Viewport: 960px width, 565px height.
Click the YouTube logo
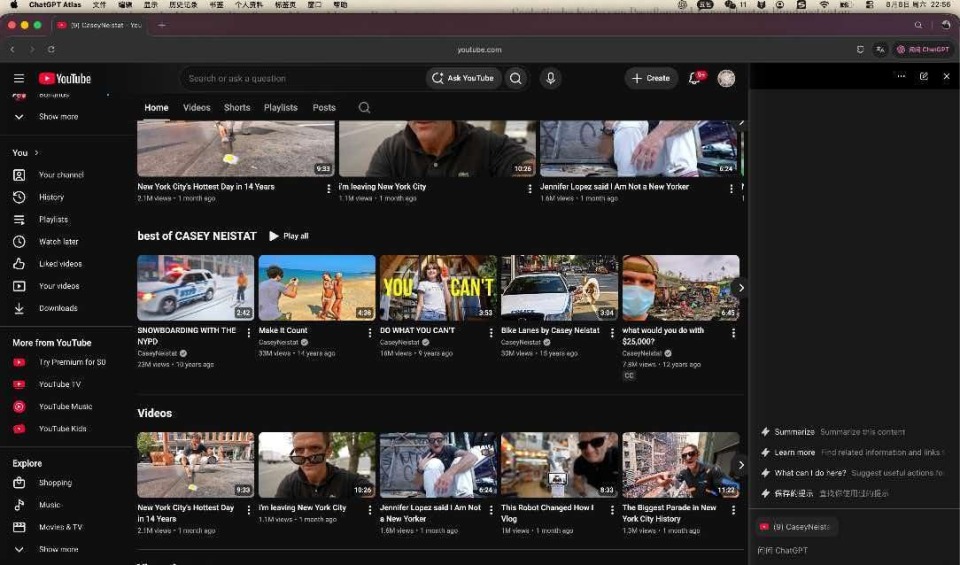click(x=64, y=78)
